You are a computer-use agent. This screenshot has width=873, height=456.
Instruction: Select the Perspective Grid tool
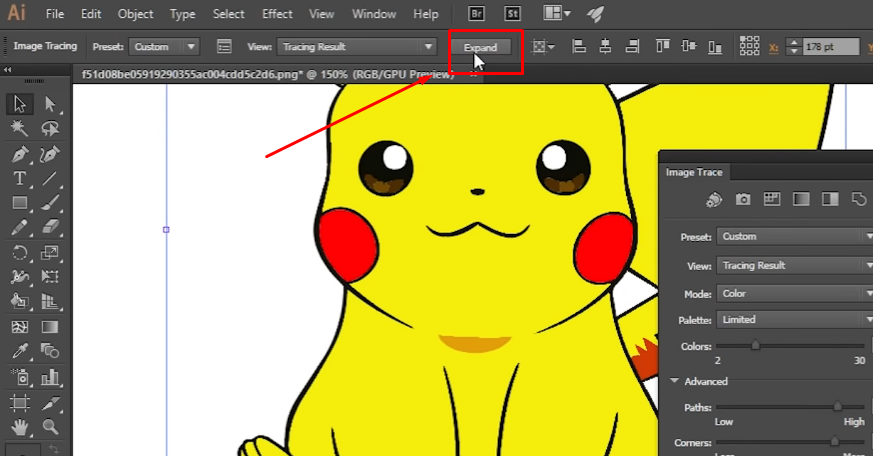(50, 301)
